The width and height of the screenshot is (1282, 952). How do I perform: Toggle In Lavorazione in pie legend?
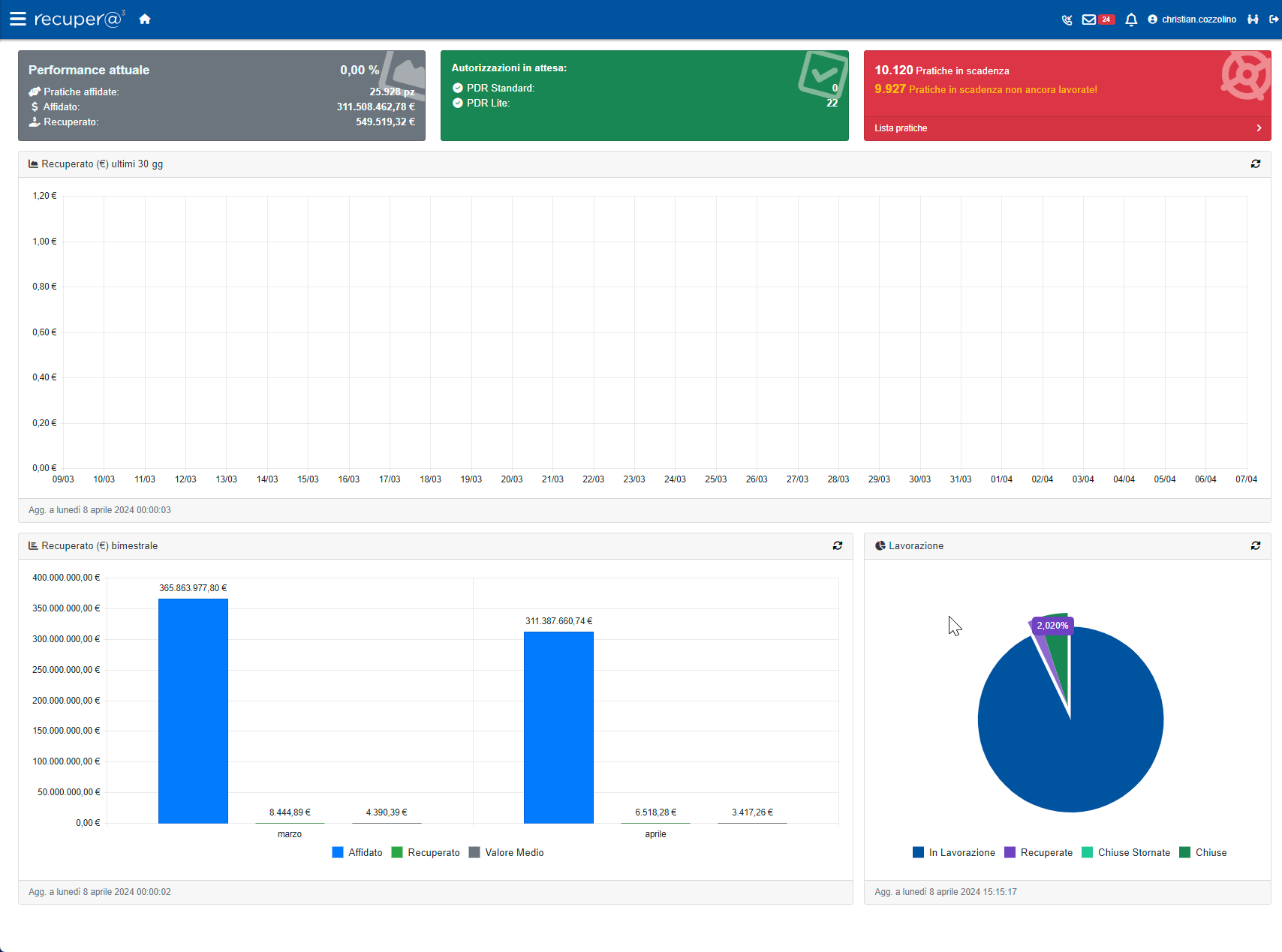pos(953,852)
